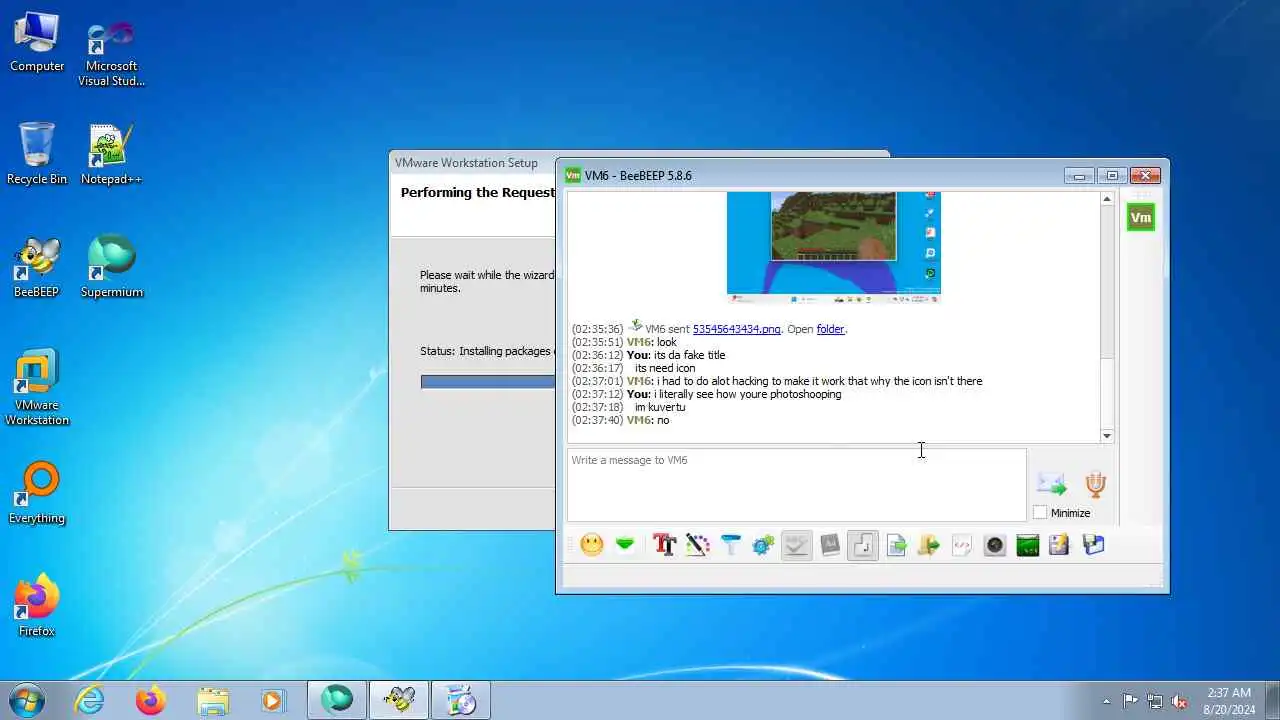The width and height of the screenshot is (1280, 720).
Task: Click the dark camera toolbar icon
Action: 995,545
